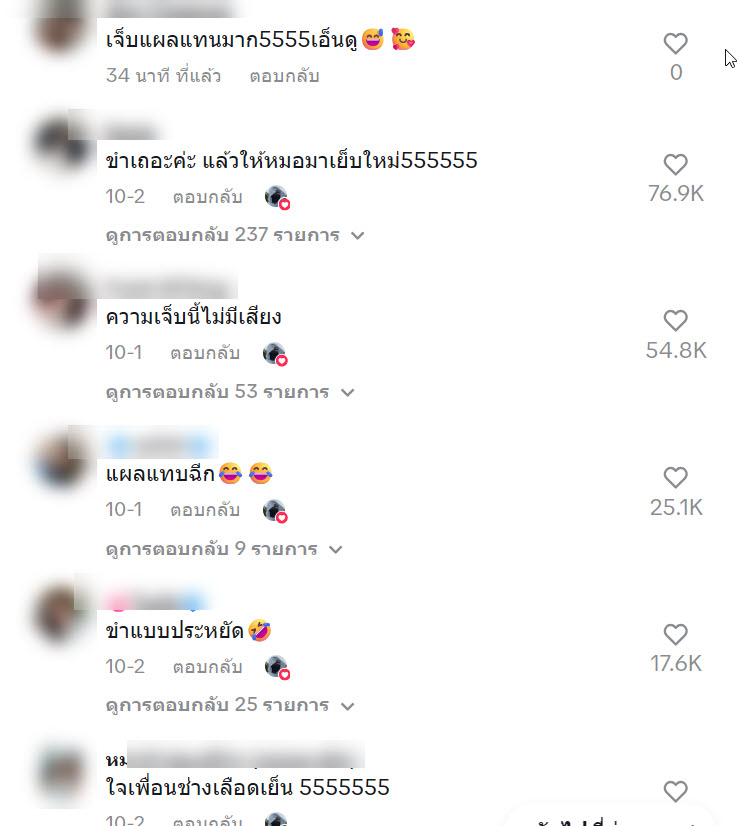Show the 9 replies under the third-liked comment

(224, 548)
